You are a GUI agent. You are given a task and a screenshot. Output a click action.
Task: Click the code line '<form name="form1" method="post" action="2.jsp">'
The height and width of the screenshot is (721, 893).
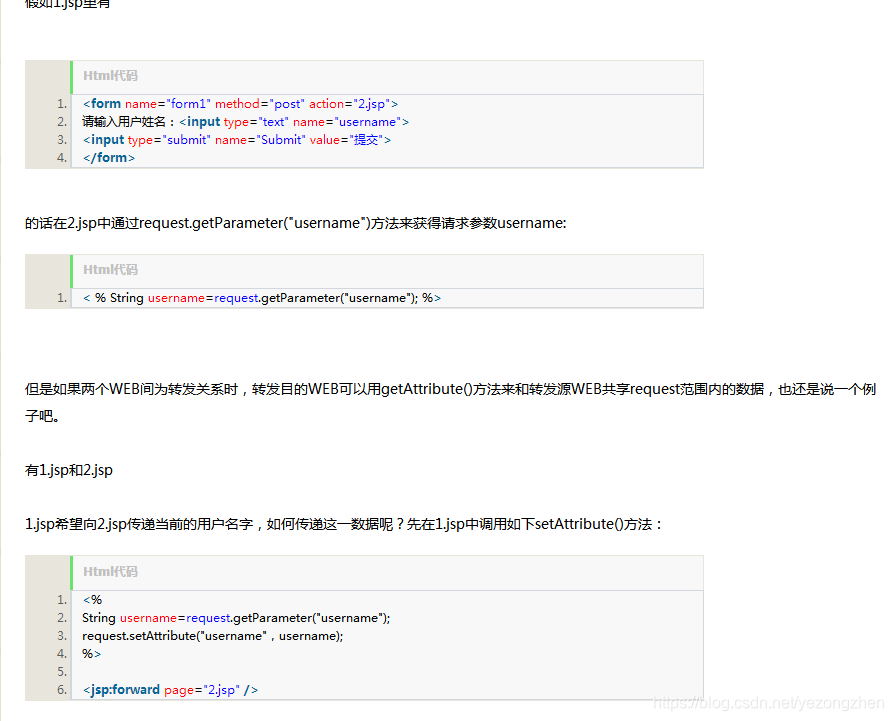[240, 104]
